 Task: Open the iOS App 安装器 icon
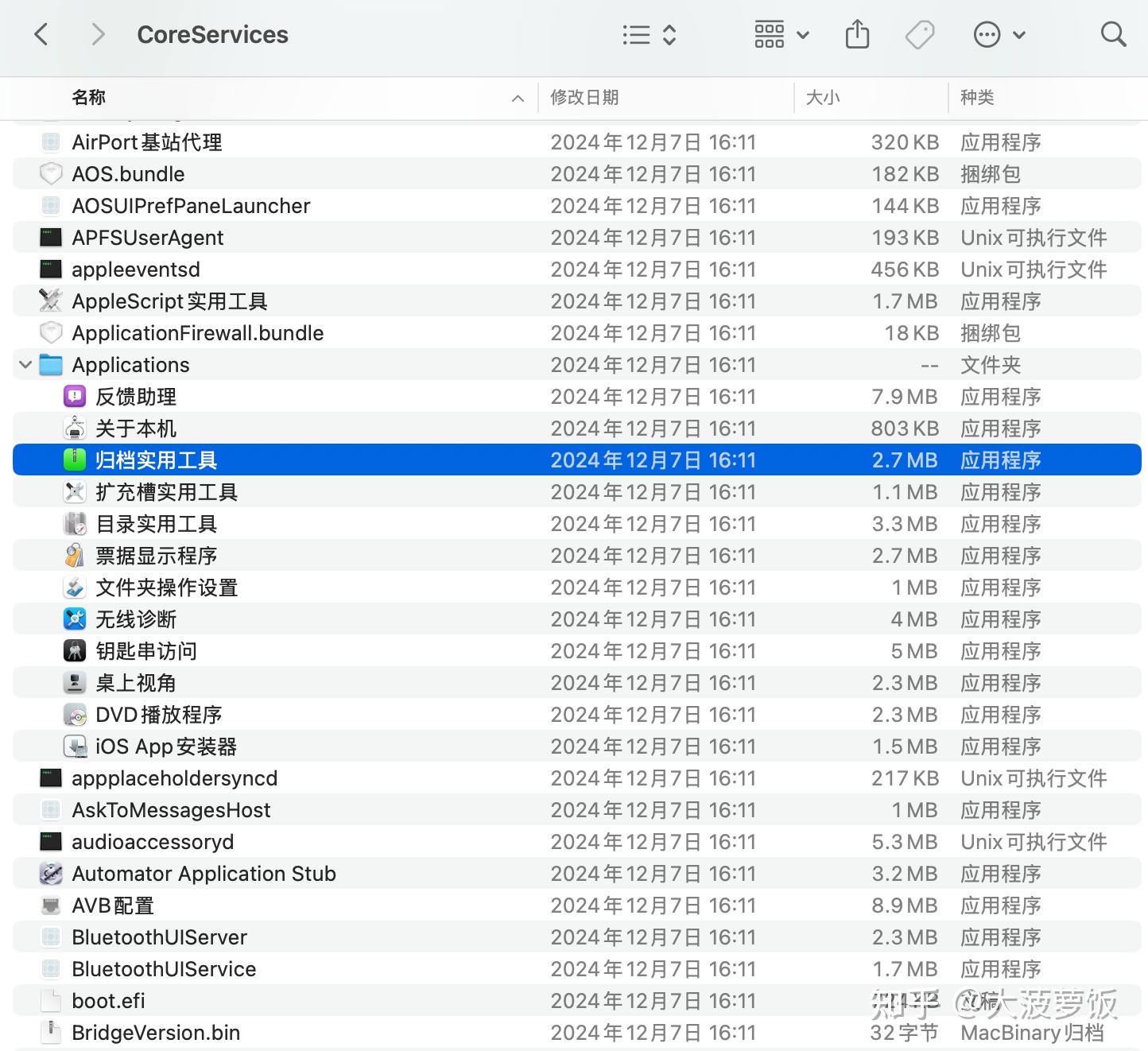(x=75, y=746)
